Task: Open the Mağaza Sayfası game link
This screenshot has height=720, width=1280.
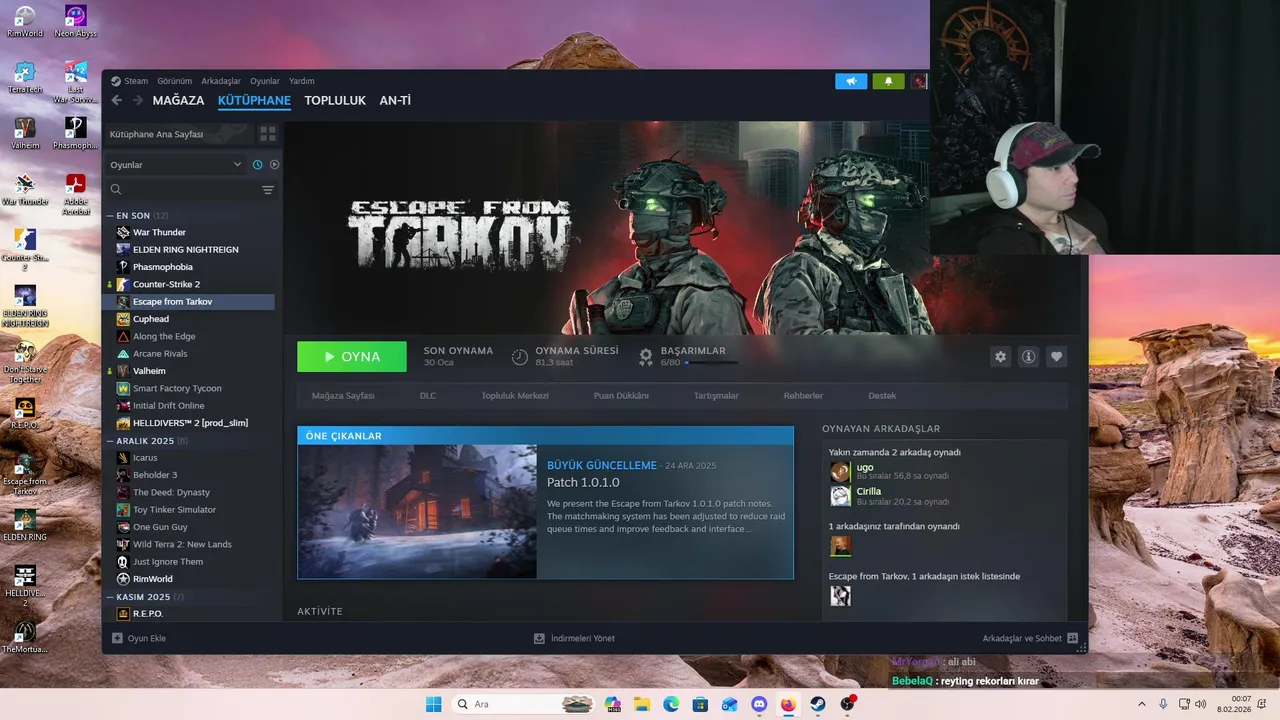Action: point(343,396)
